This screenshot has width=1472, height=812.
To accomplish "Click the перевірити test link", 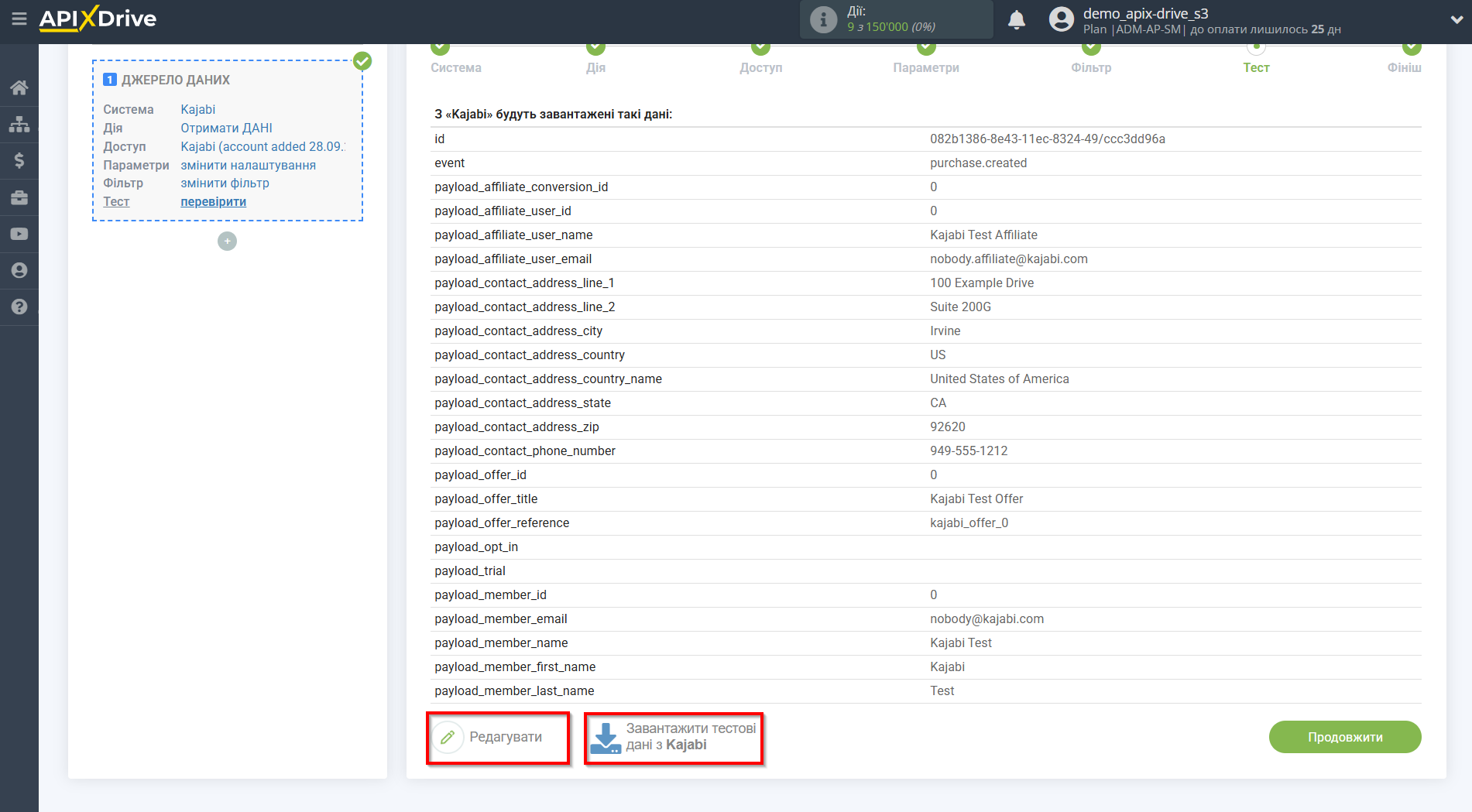I will [213, 201].
